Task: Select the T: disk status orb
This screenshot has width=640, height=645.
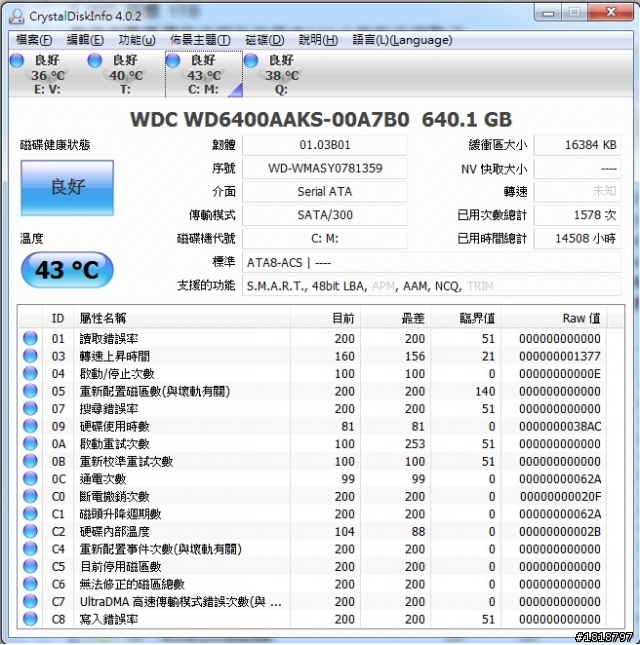Action: pos(95,60)
